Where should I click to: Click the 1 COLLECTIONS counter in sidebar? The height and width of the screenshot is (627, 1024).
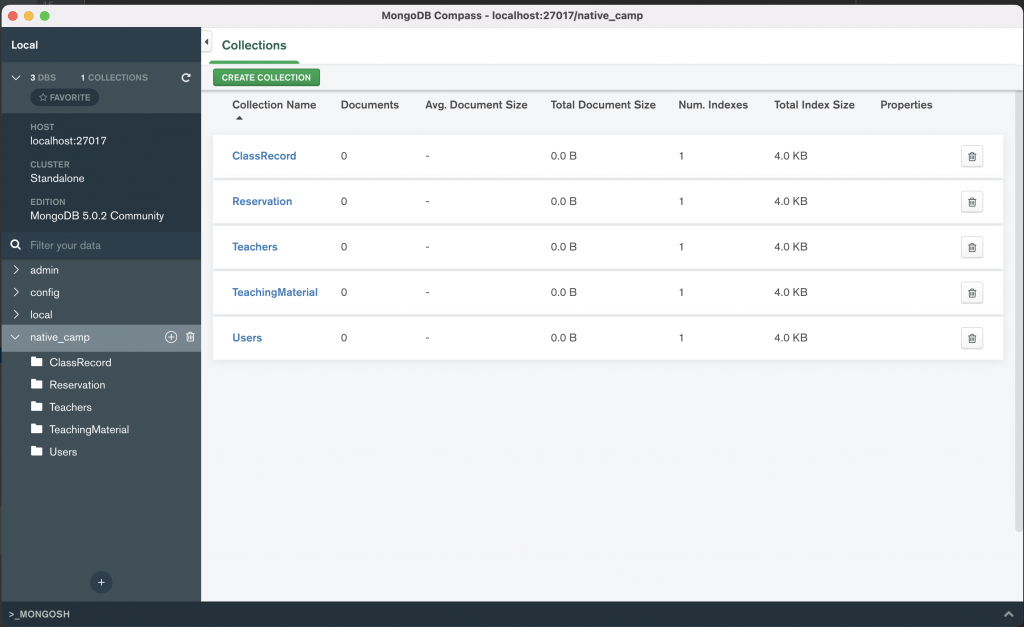coord(114,78)
